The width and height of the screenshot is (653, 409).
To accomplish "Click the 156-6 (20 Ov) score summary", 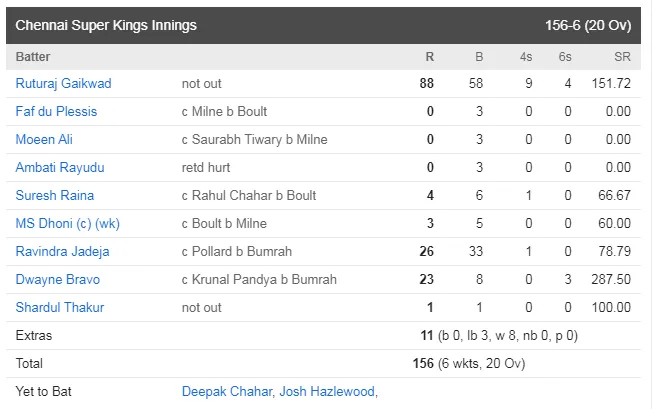I will [588, 25].
